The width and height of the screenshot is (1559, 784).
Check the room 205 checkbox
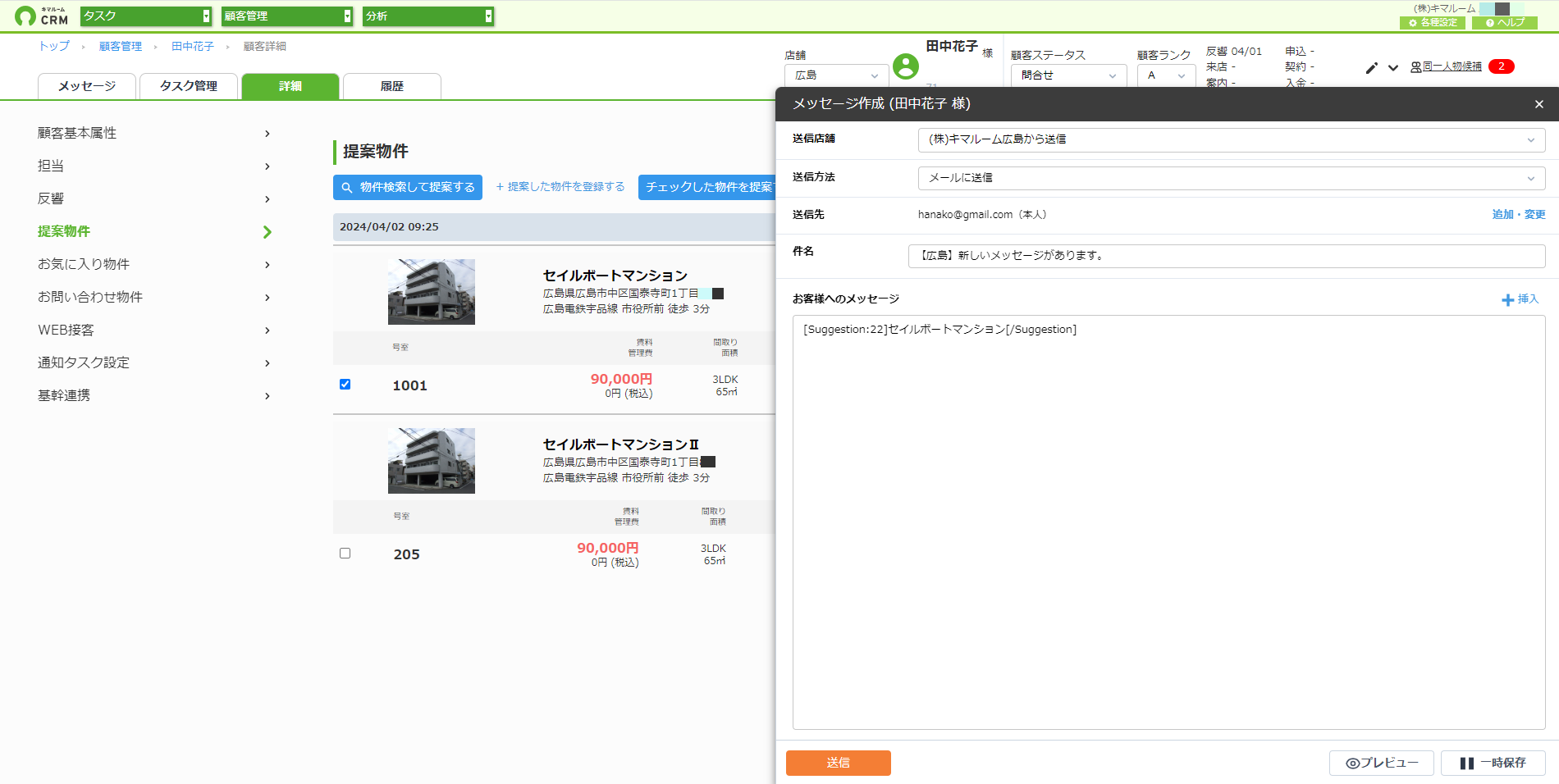tap(345, 553)
